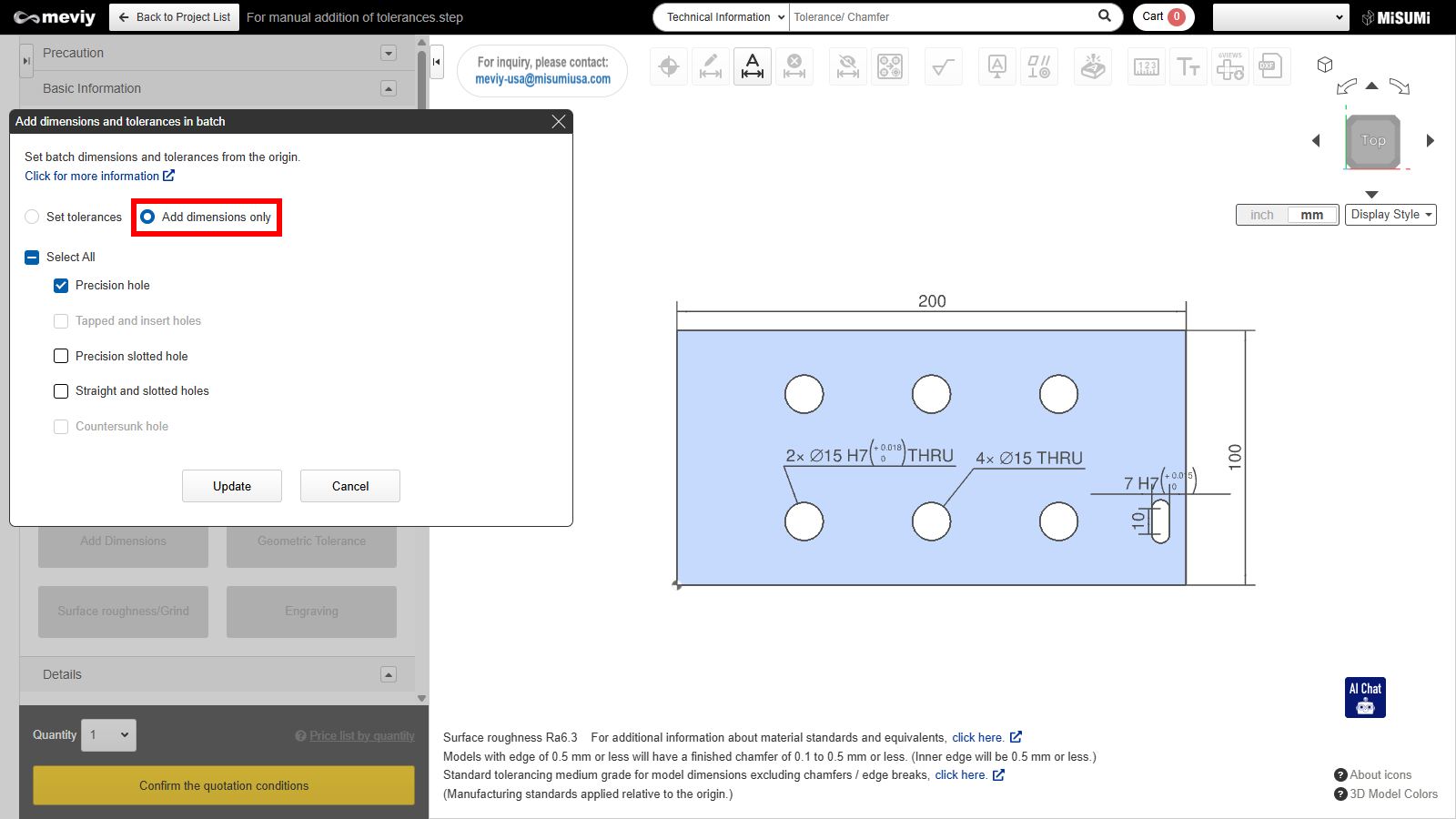Viewport: 1456px width, 819px height.
Task: Check the Straight and slotted holes checkbox
Action: coord(61,391)
